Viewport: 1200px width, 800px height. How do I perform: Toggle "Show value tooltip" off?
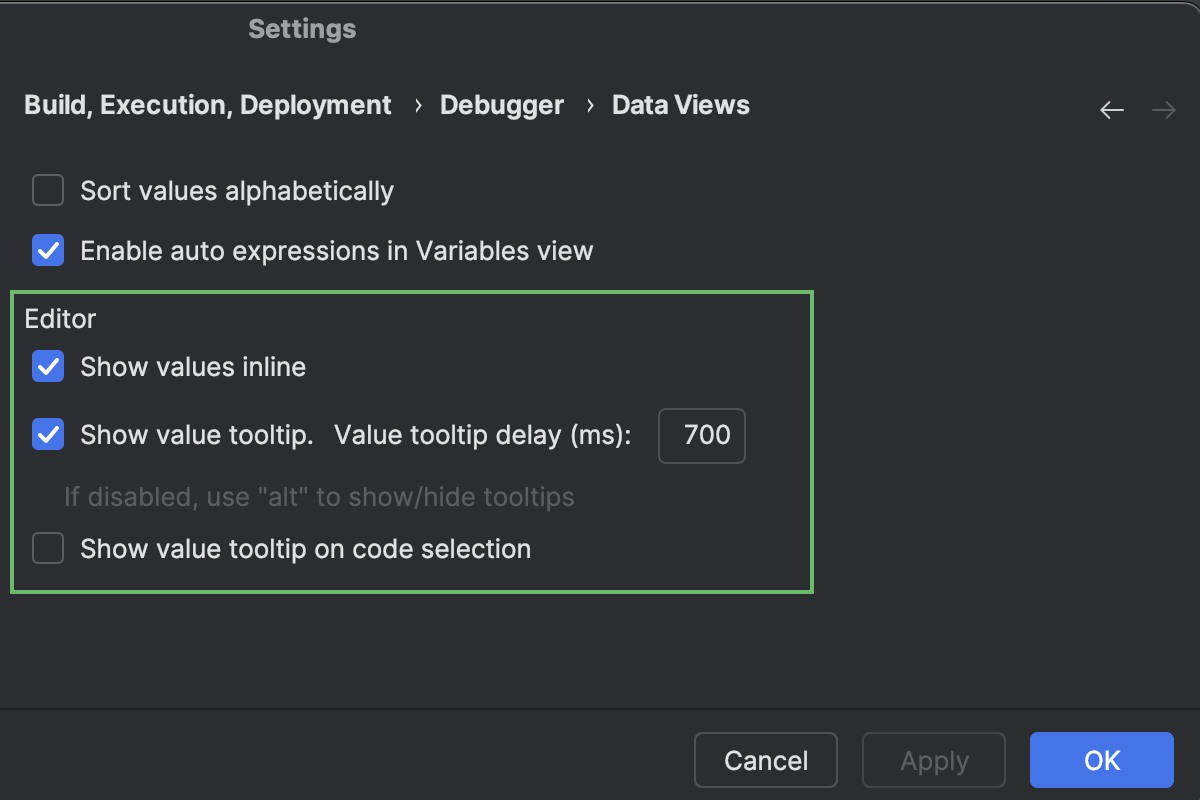(x=47, y=434)
